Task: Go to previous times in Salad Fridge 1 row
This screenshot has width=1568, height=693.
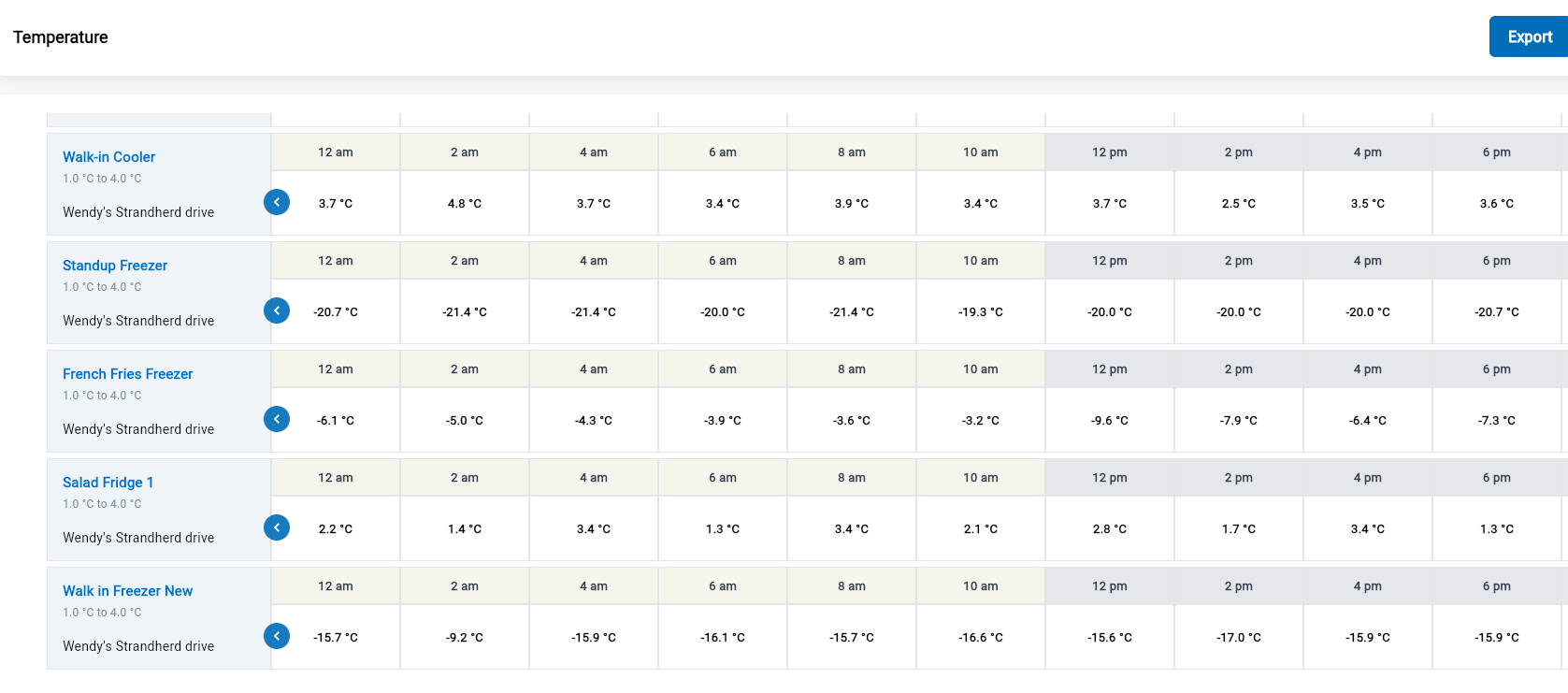Action: [277, 527]
